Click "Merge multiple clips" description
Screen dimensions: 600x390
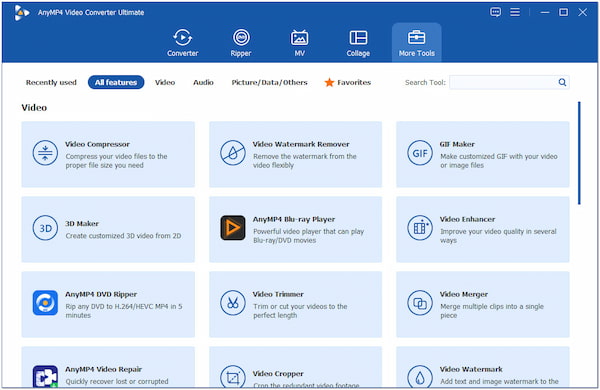492,311
